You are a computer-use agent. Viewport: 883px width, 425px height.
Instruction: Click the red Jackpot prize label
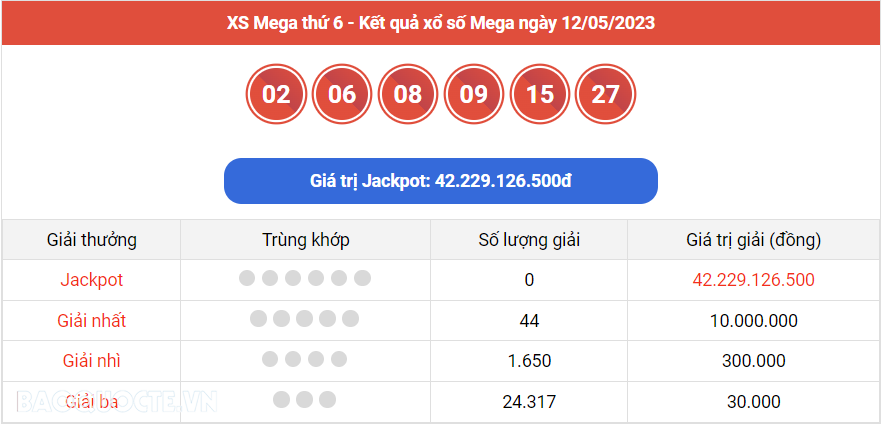92,280
